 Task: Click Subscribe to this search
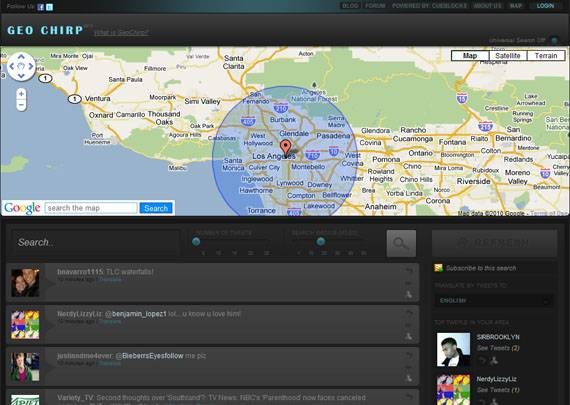coord(481,268)
